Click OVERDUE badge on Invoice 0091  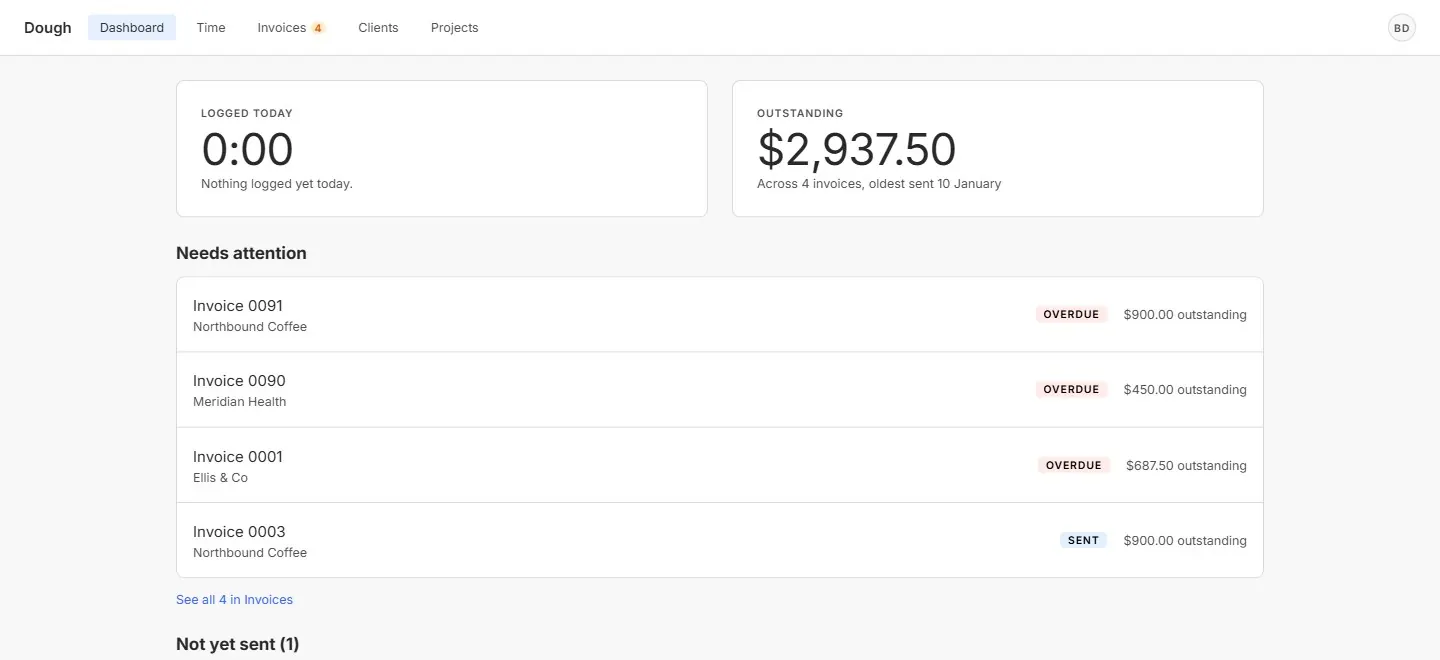tap(1071, 314)
